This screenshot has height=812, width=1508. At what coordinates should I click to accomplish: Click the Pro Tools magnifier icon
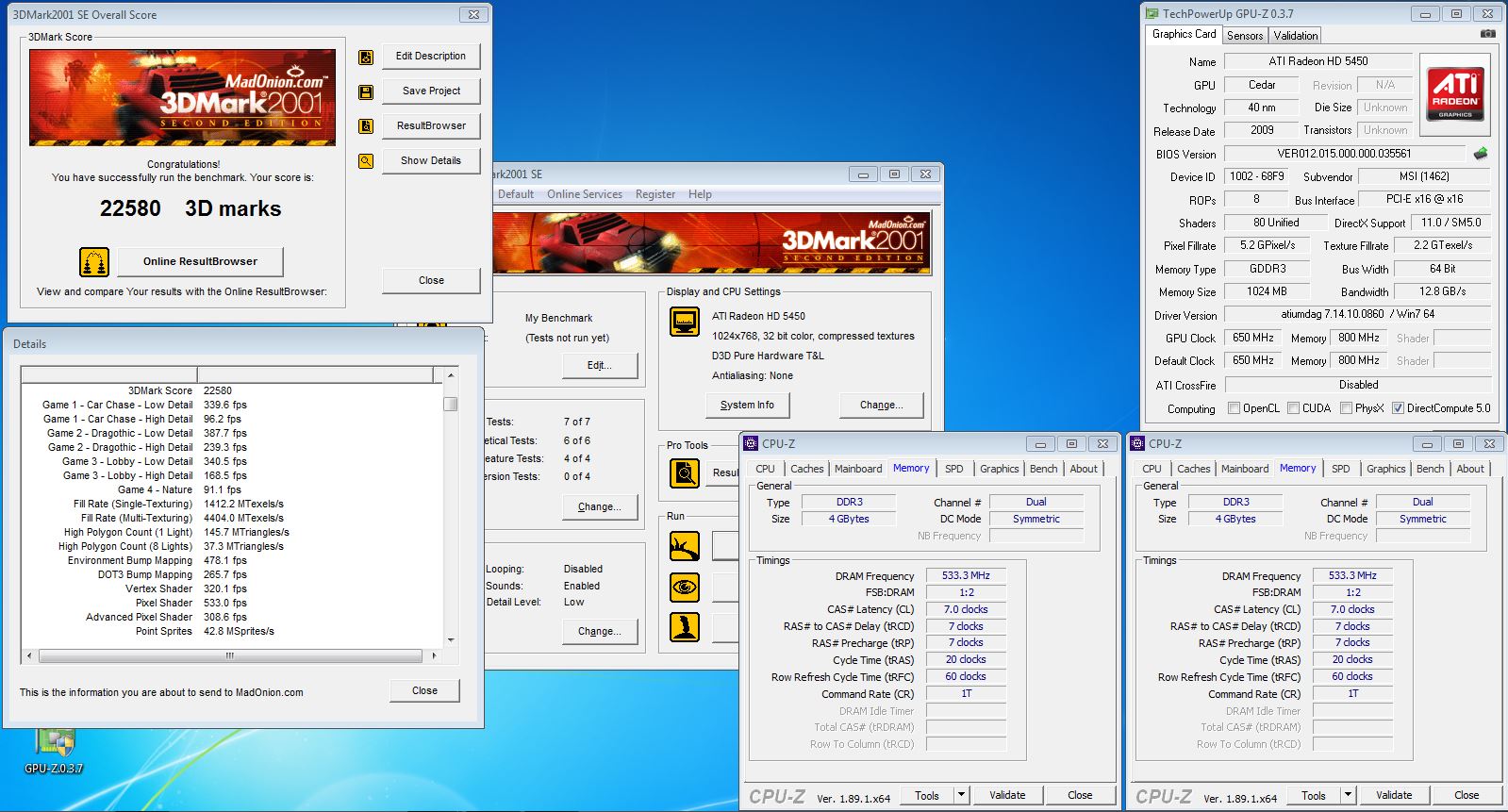point(684,472)
